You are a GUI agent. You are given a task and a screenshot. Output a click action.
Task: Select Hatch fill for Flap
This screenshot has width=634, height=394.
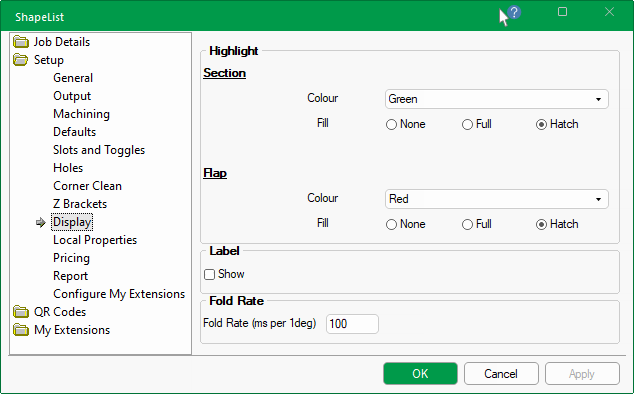[541, 224]
